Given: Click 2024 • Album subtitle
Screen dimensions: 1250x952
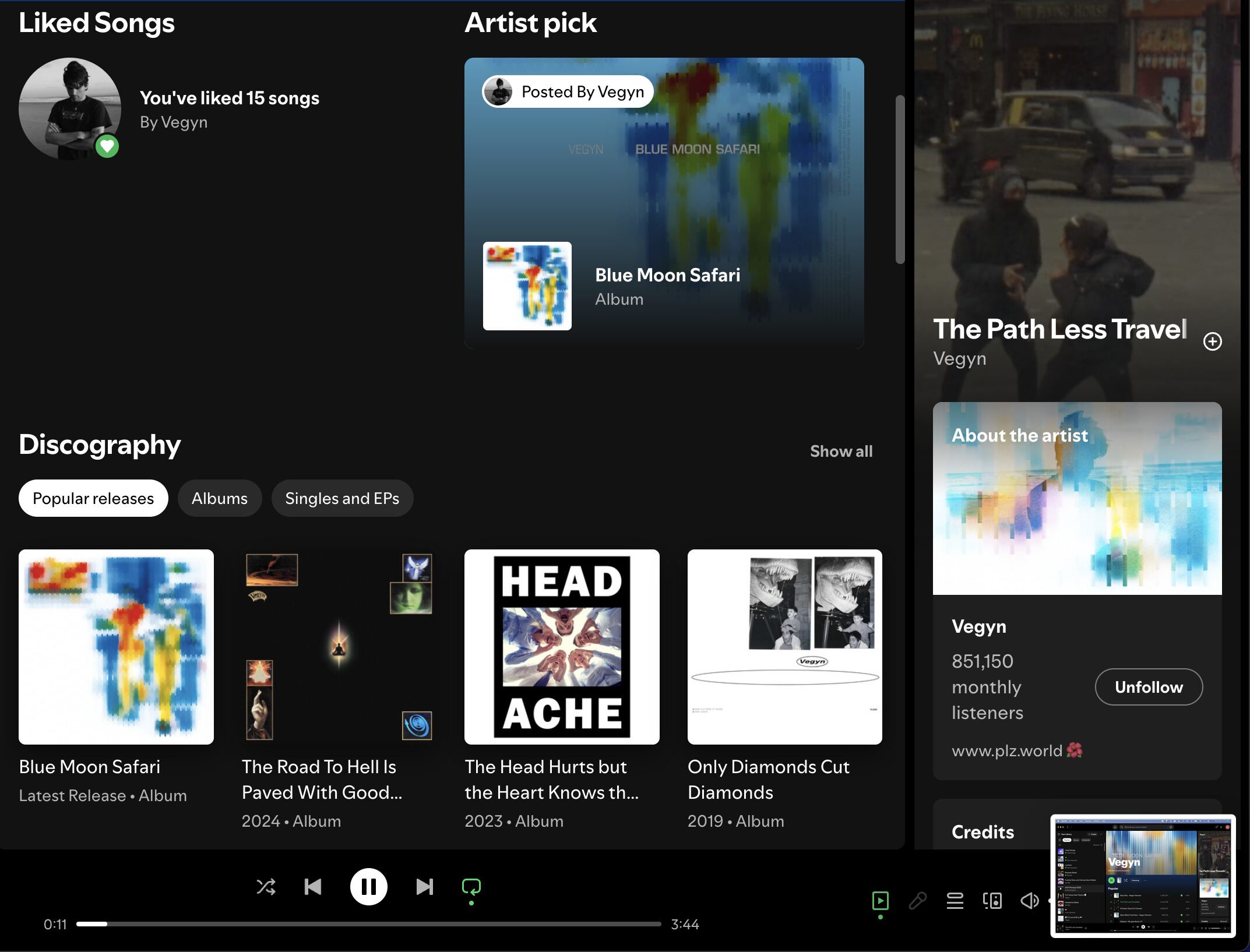Looking at the screenshot, I should pos(291,821).
